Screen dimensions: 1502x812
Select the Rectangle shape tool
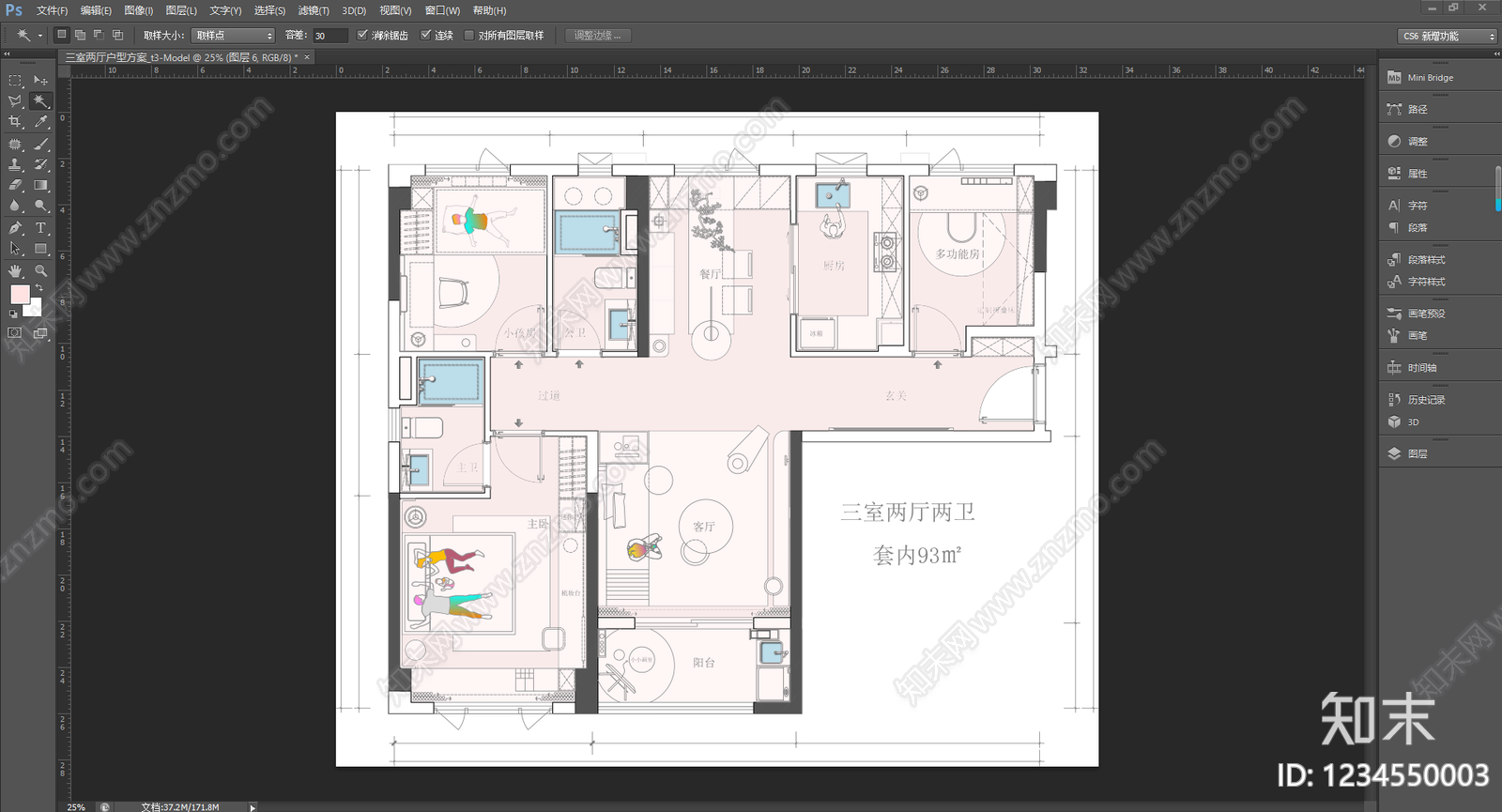pos(40,249)
